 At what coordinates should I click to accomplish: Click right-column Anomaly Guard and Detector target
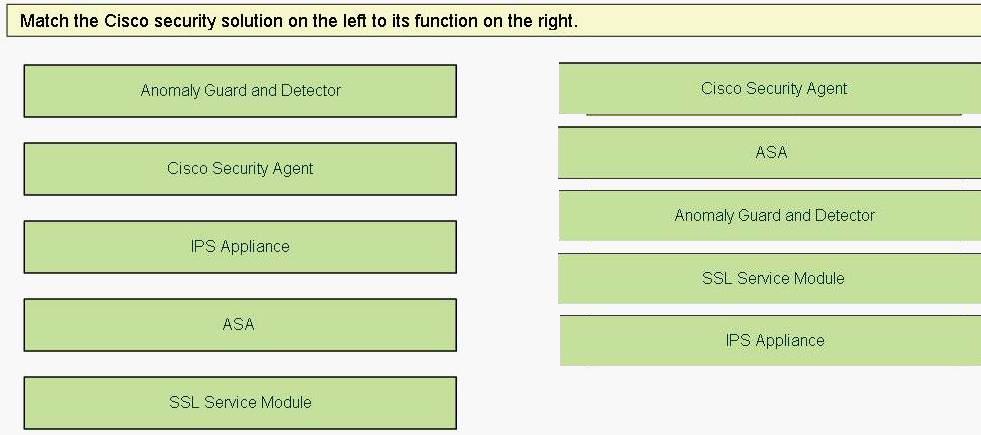(x=770, y=216)
